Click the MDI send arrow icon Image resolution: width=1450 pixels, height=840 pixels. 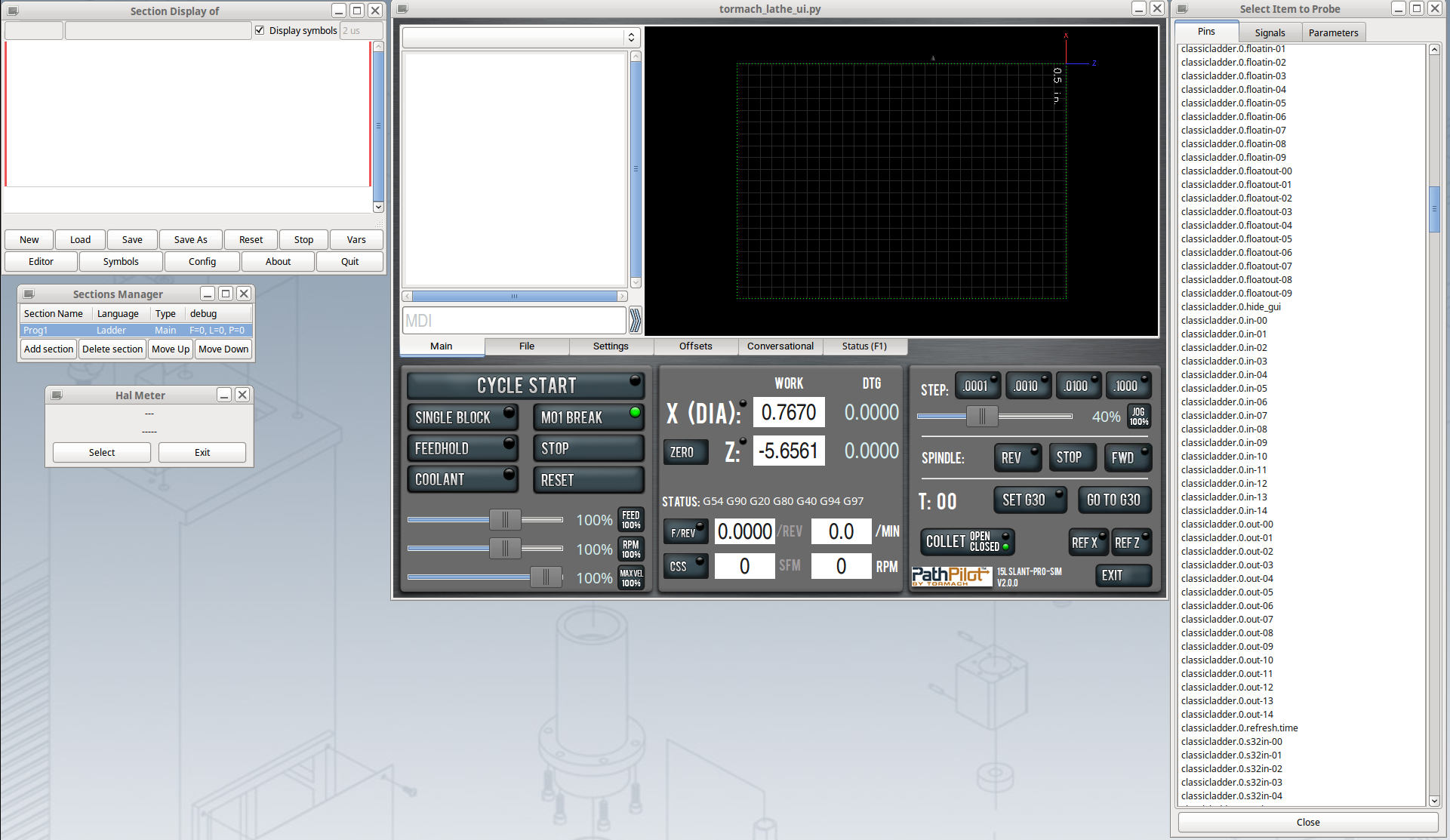[635, 320]
